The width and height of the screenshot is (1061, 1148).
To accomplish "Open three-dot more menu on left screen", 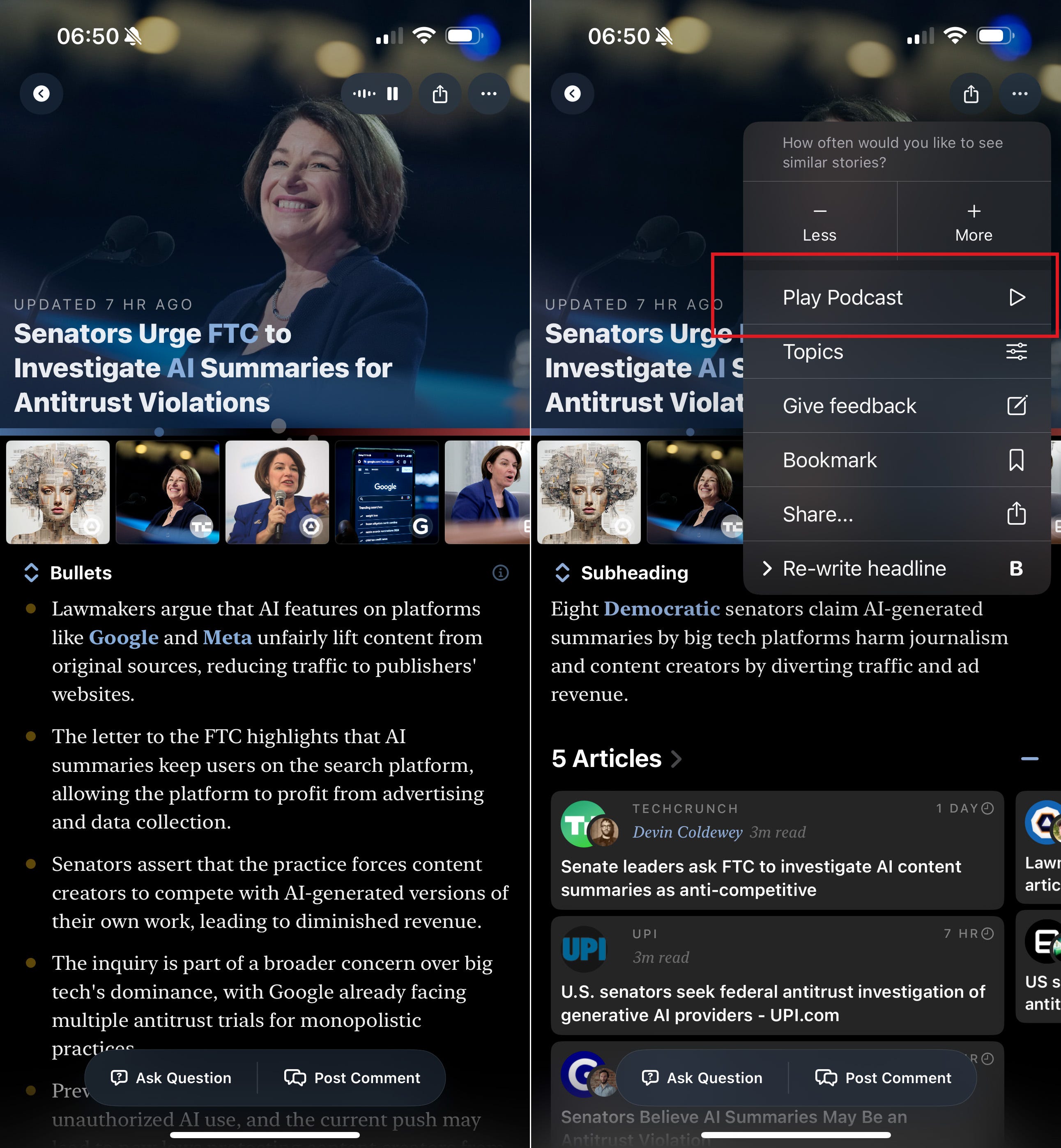I will point(488,94).
